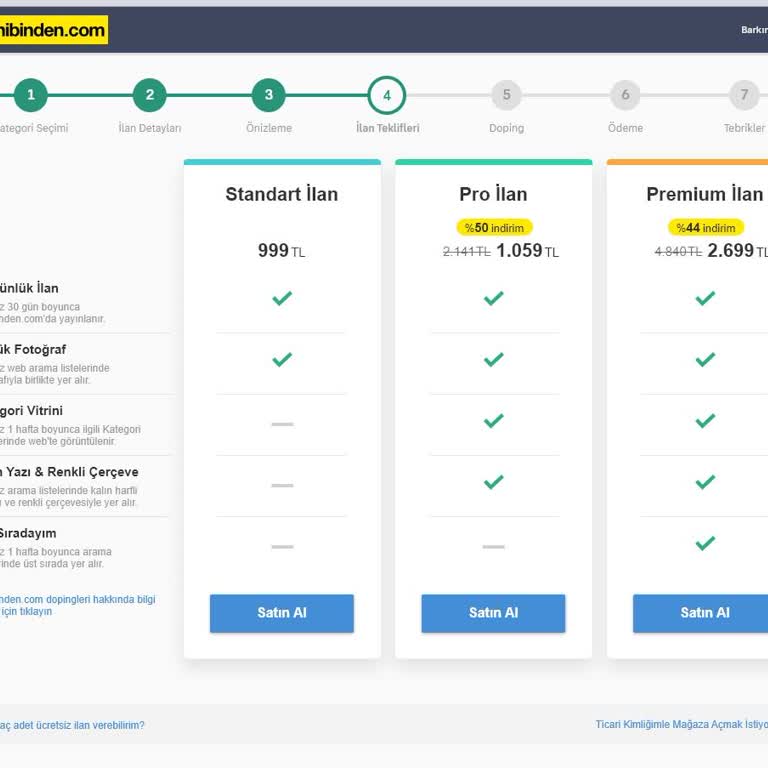Click Pro İlan dash for top ranking row
This screenshot has height=768, width=768.
click(493, 547)
